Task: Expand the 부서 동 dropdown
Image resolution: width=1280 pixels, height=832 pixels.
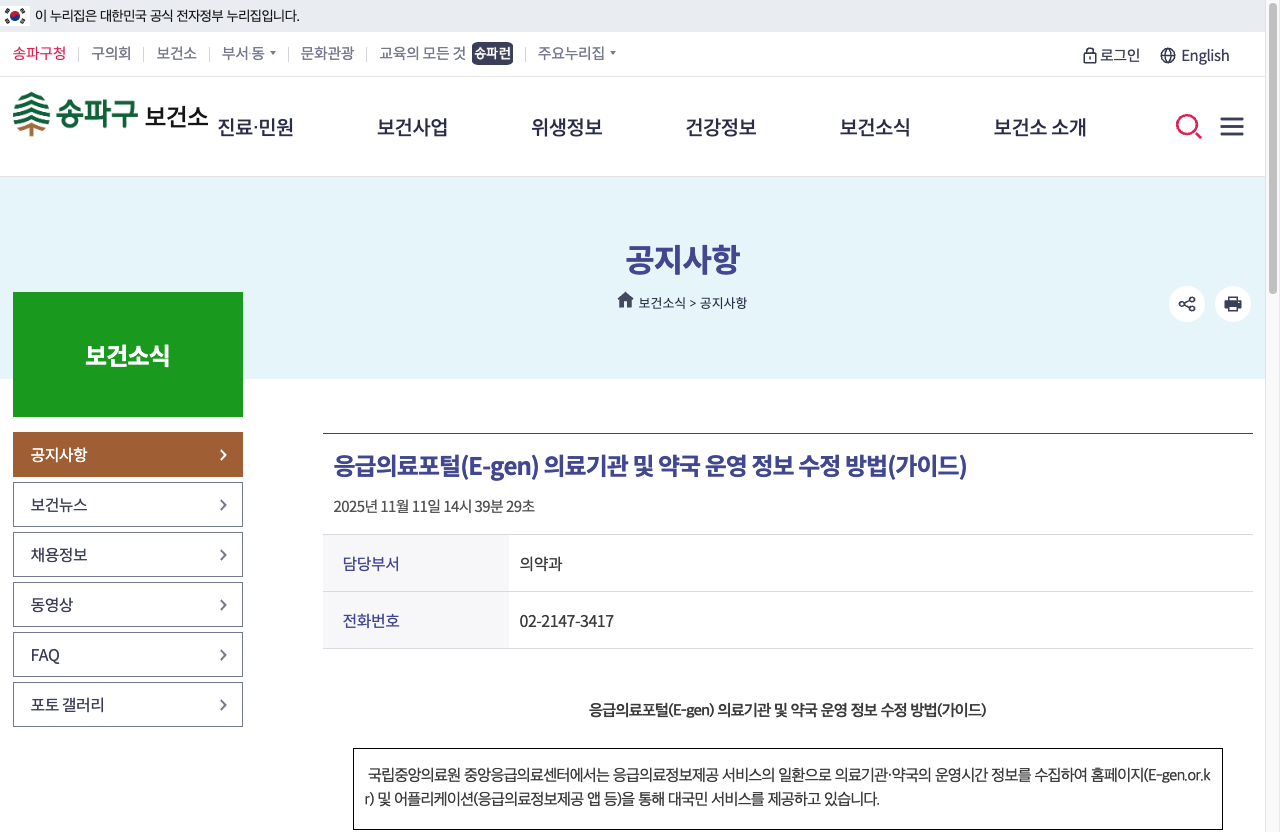Action: pos(249,53)
